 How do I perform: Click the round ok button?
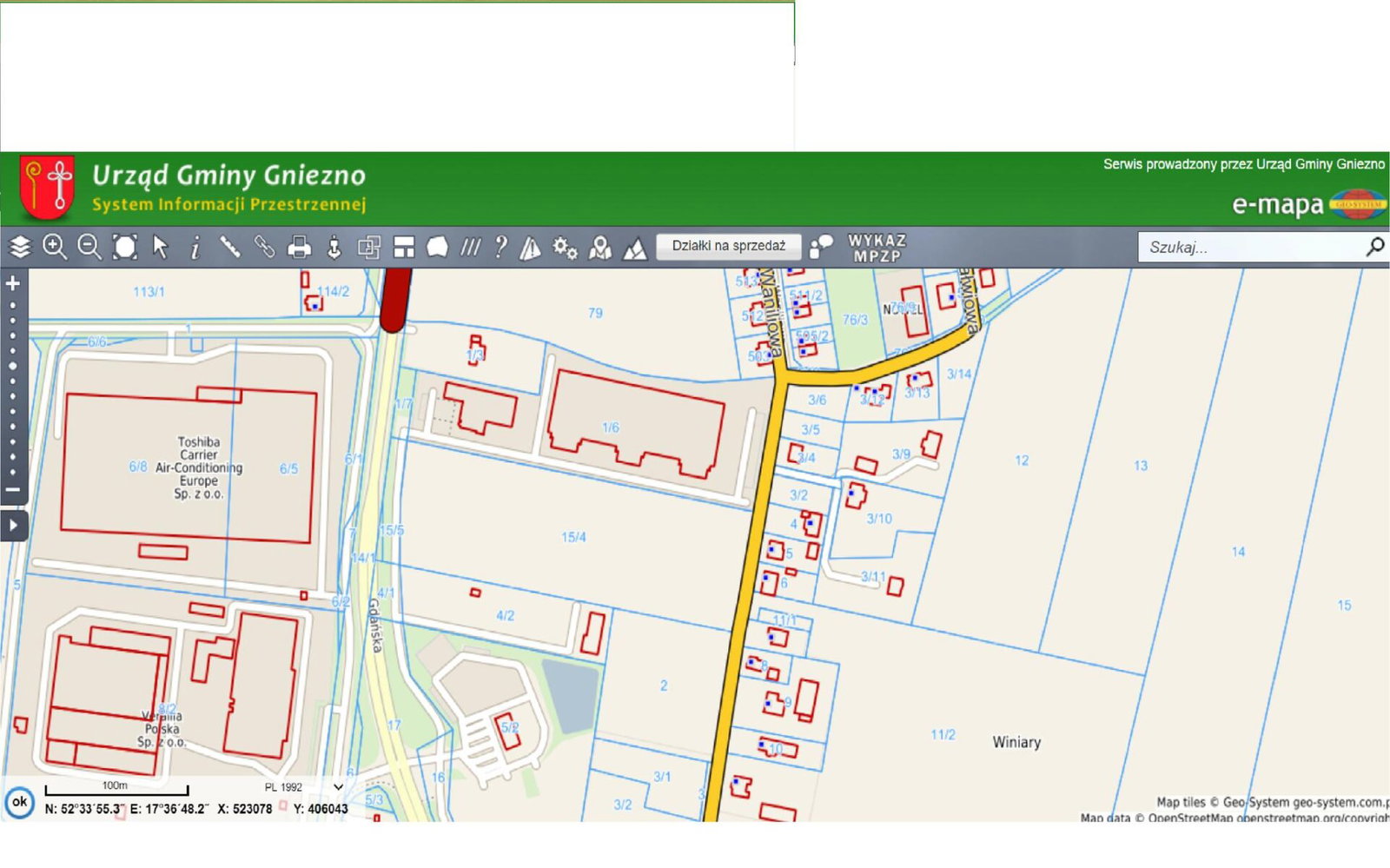tap(19, 802)
